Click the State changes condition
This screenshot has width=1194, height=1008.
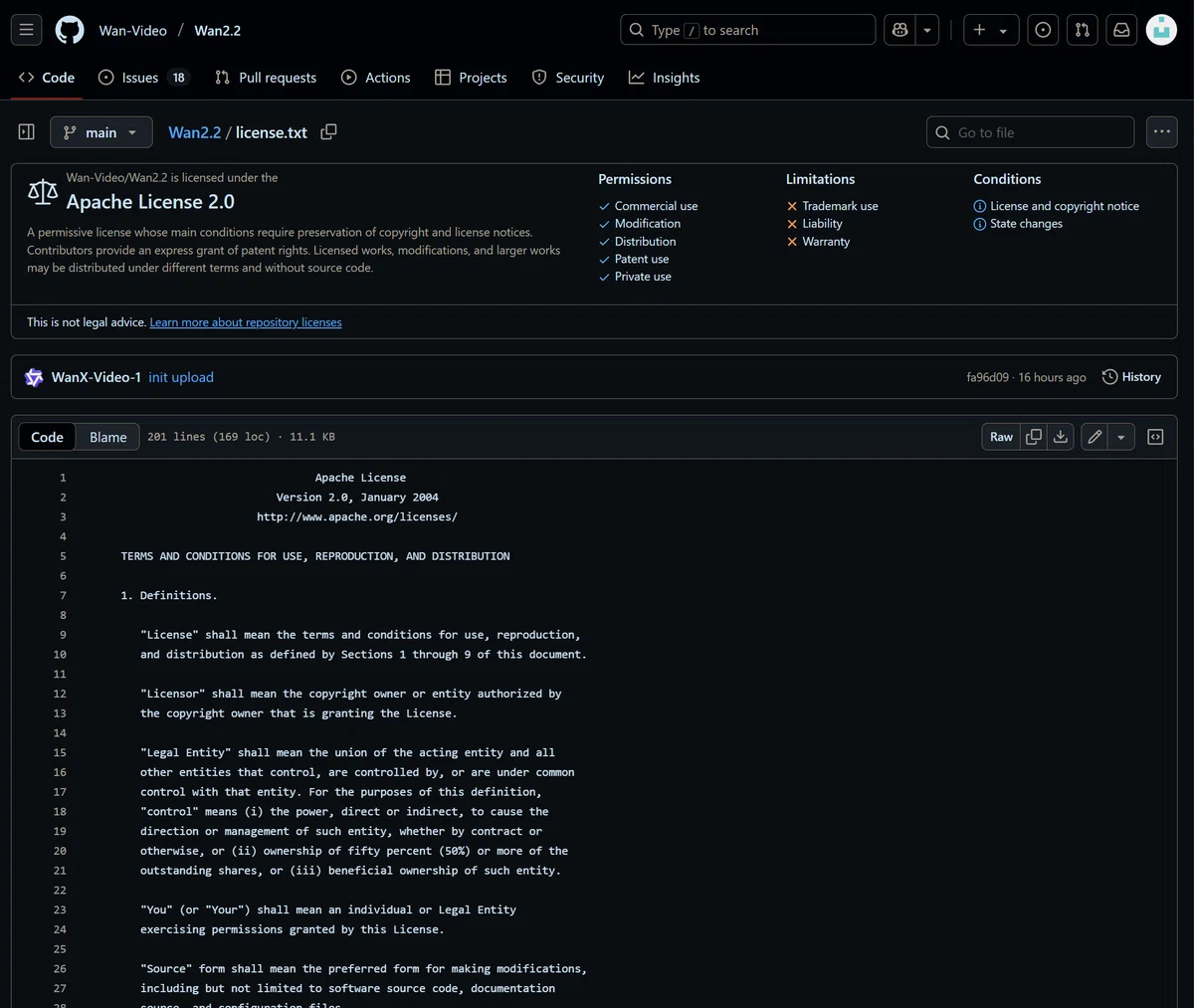pyautogui.click(x=1026, y=224)
